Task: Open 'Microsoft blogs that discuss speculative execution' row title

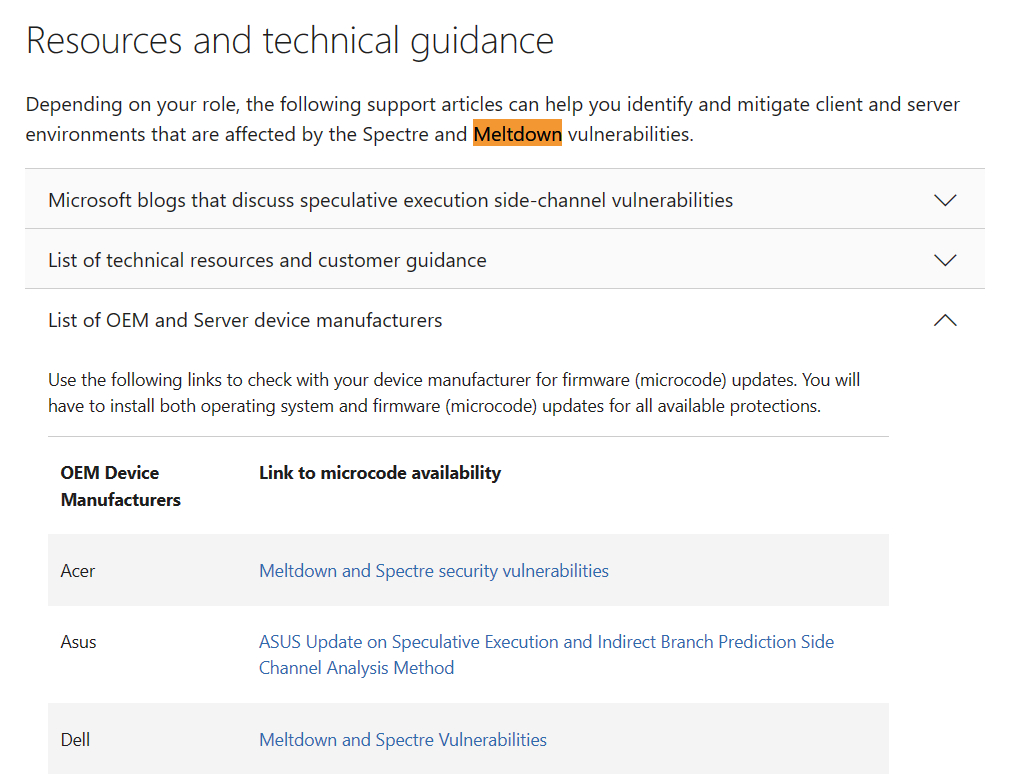Action: click(x=390, y=200)
